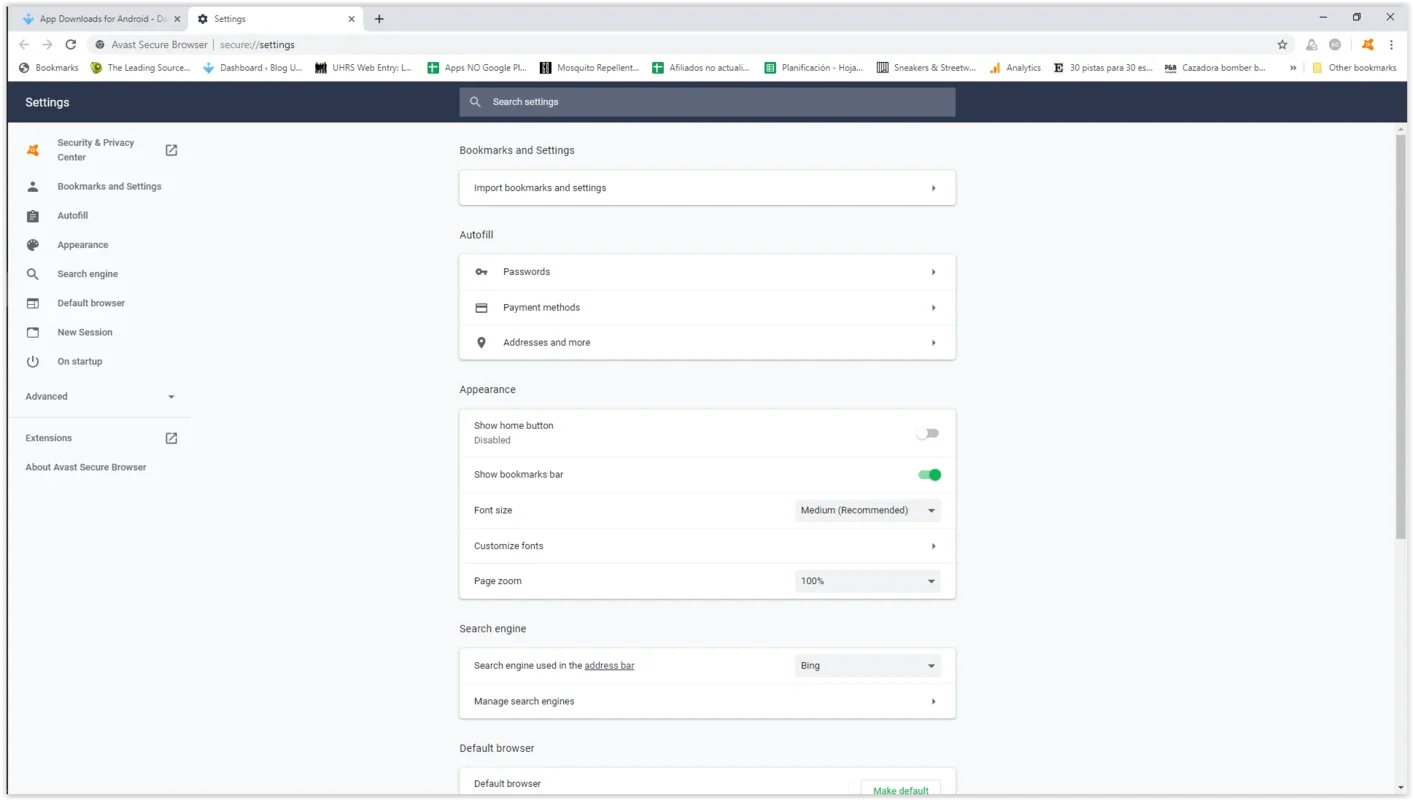Viewport: 1413px width, 800px height.
Task: Open the Other bookmarks folder
Action: click(x=1354, y=67)
